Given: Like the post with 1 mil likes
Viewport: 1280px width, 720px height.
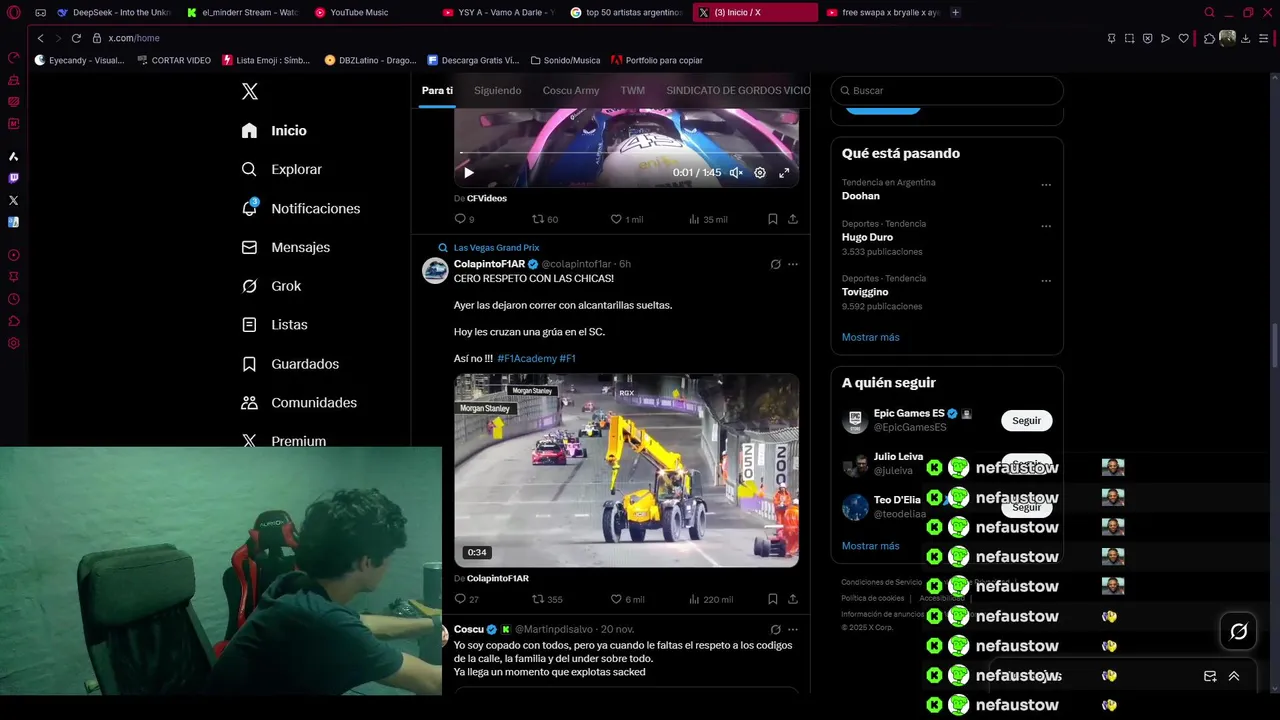Looking at the screenshot, I should [x=627, y=219].
